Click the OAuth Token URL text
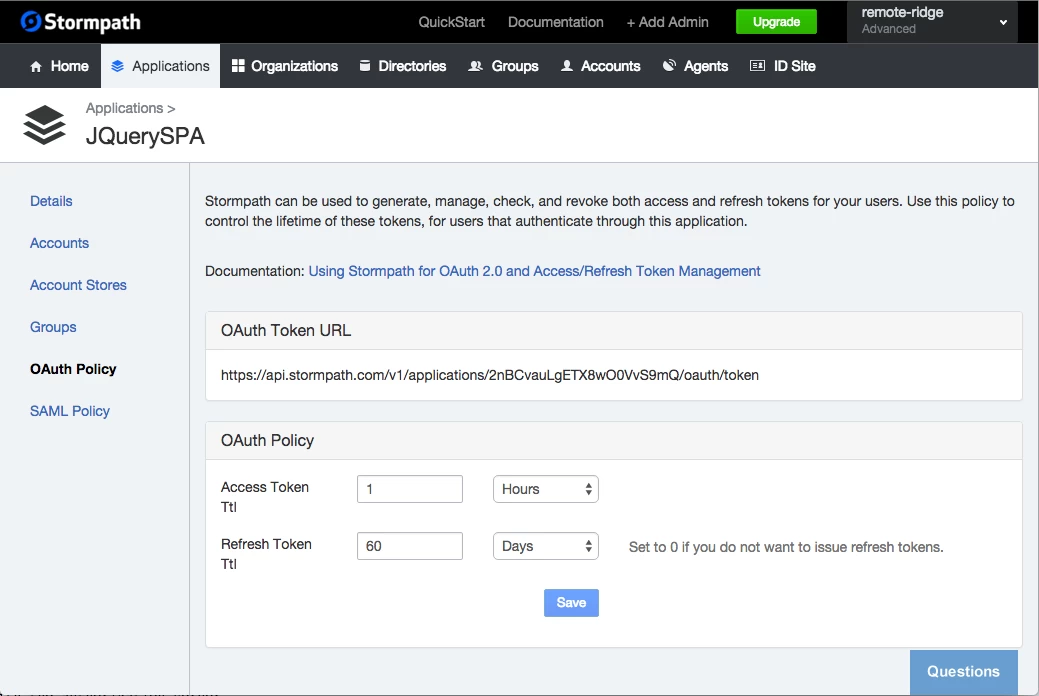 (490, 375)
